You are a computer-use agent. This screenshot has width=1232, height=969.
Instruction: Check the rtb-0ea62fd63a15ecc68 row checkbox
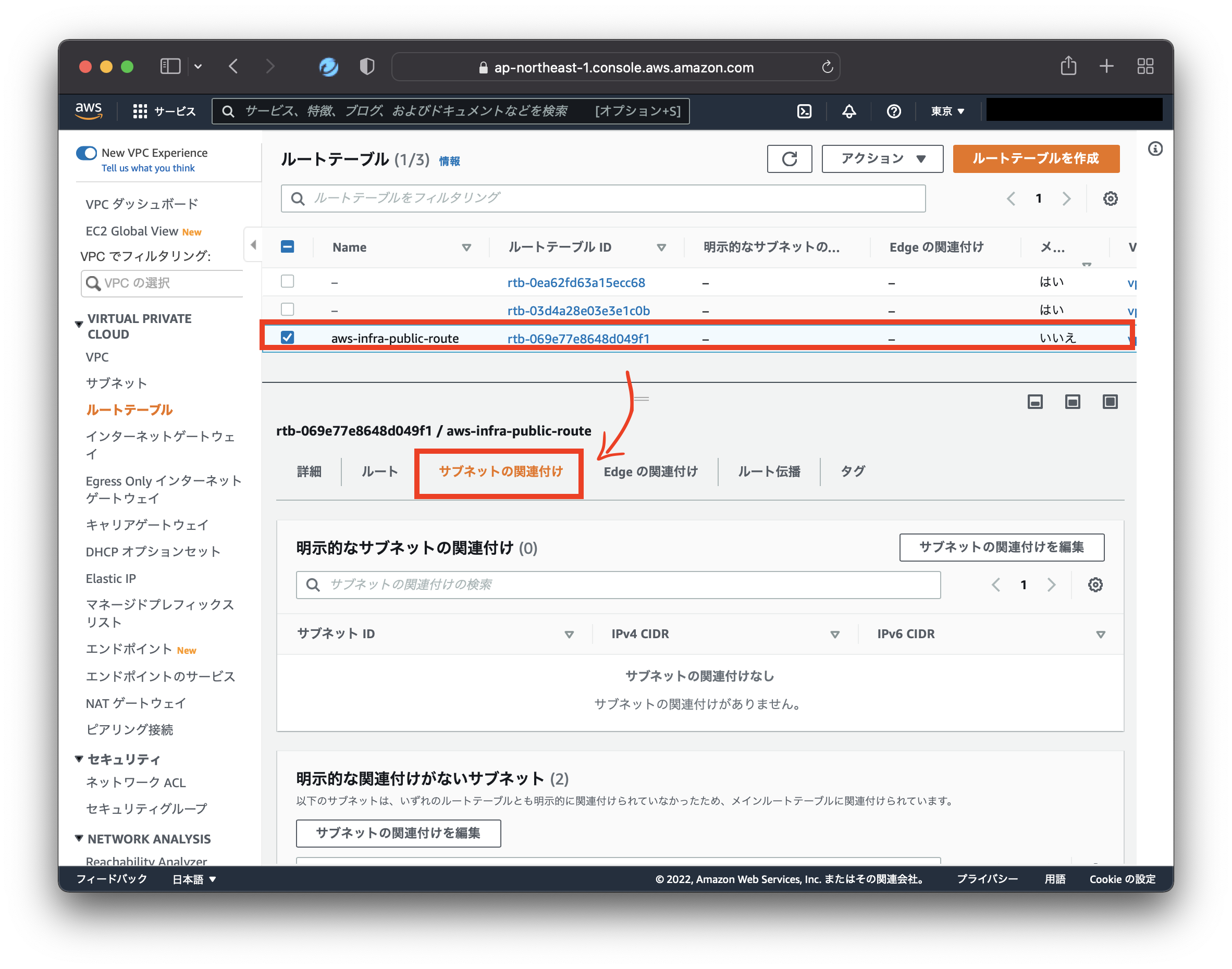pyautogui.click(x=288, y=281)
